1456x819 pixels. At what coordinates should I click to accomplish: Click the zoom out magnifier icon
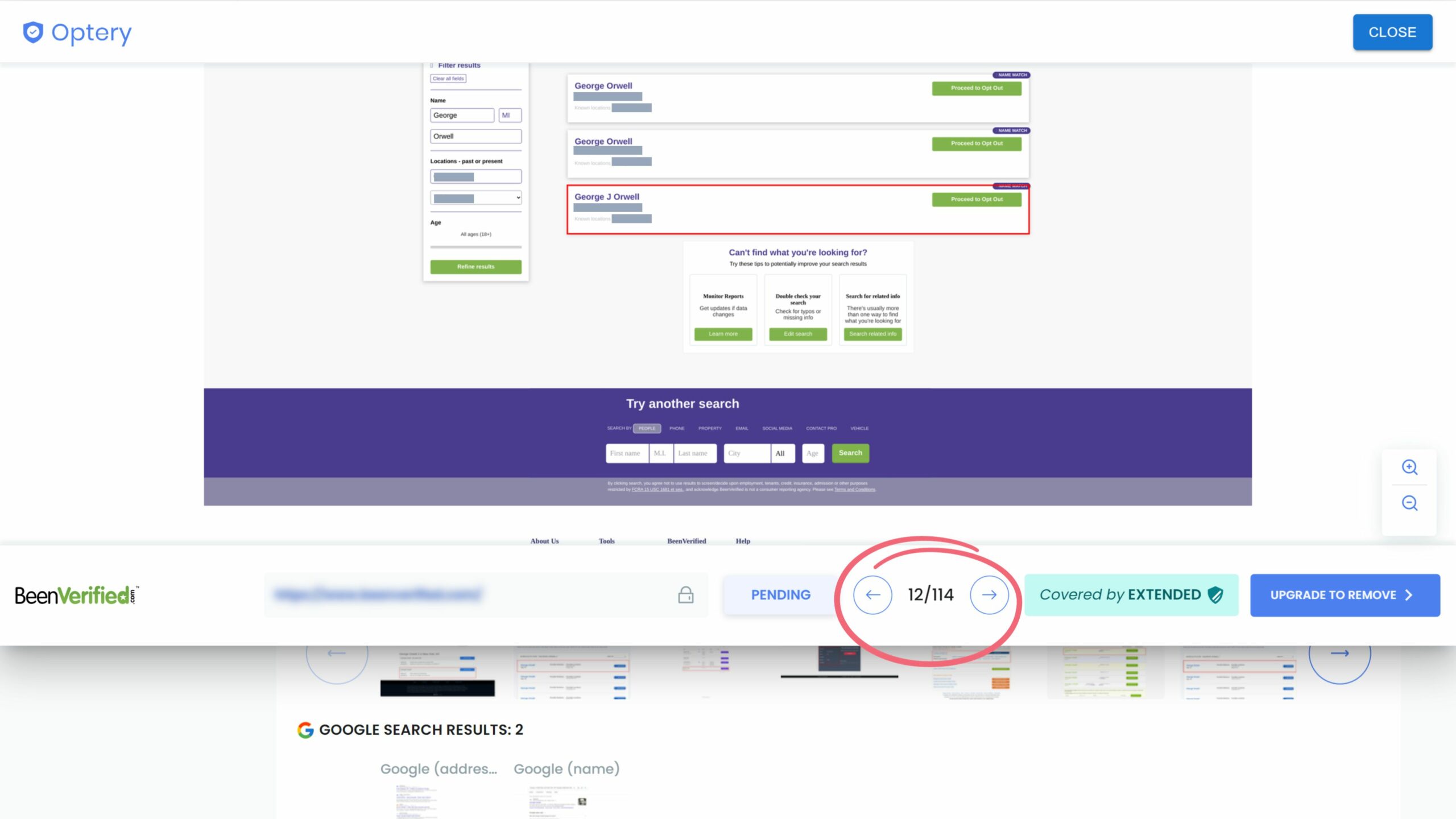click(1409, 503)
